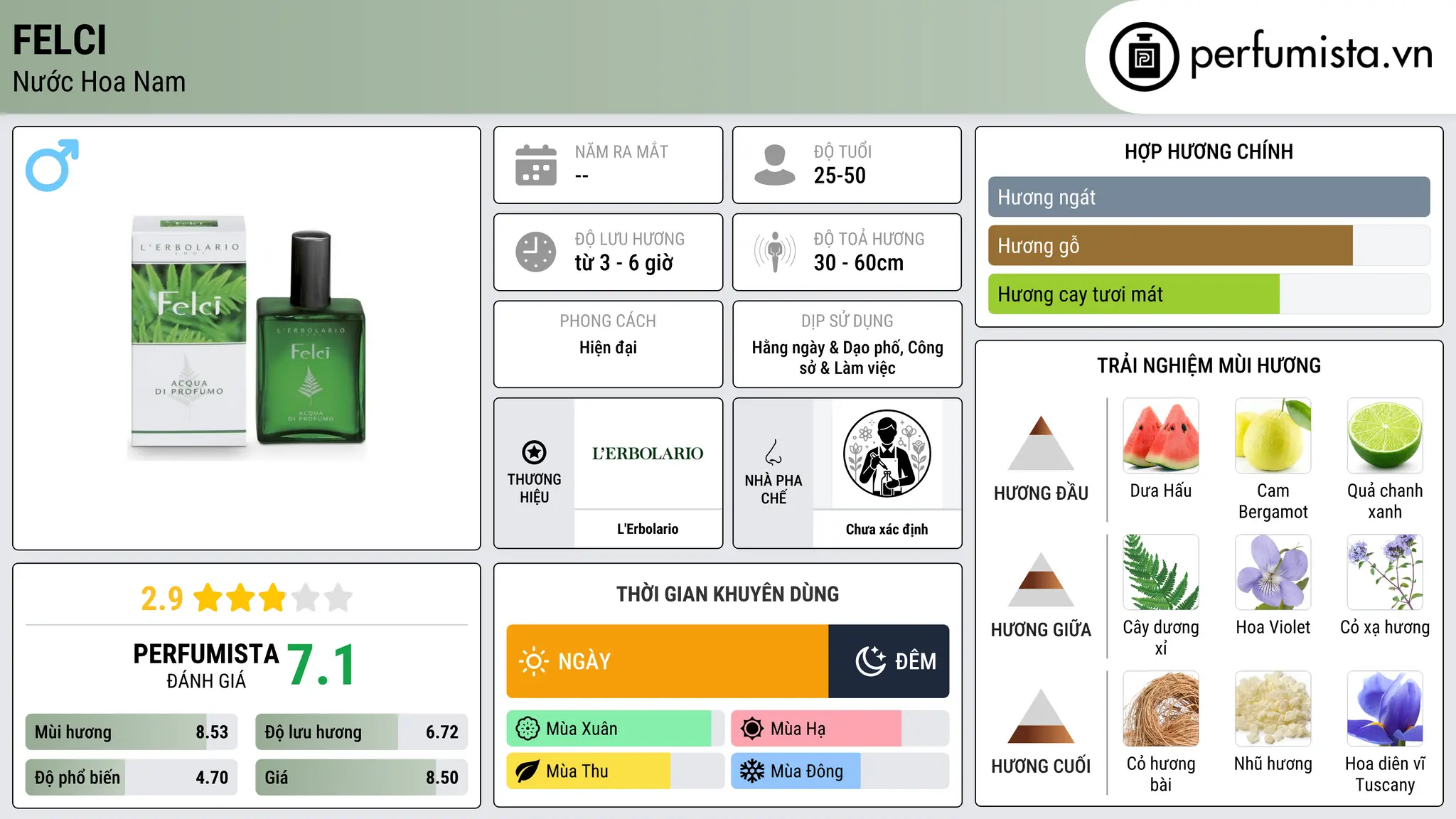The image size is (1456, 819).
Task: Click the Cỏ xạ hương thyme image
Action: [1385, 572]
